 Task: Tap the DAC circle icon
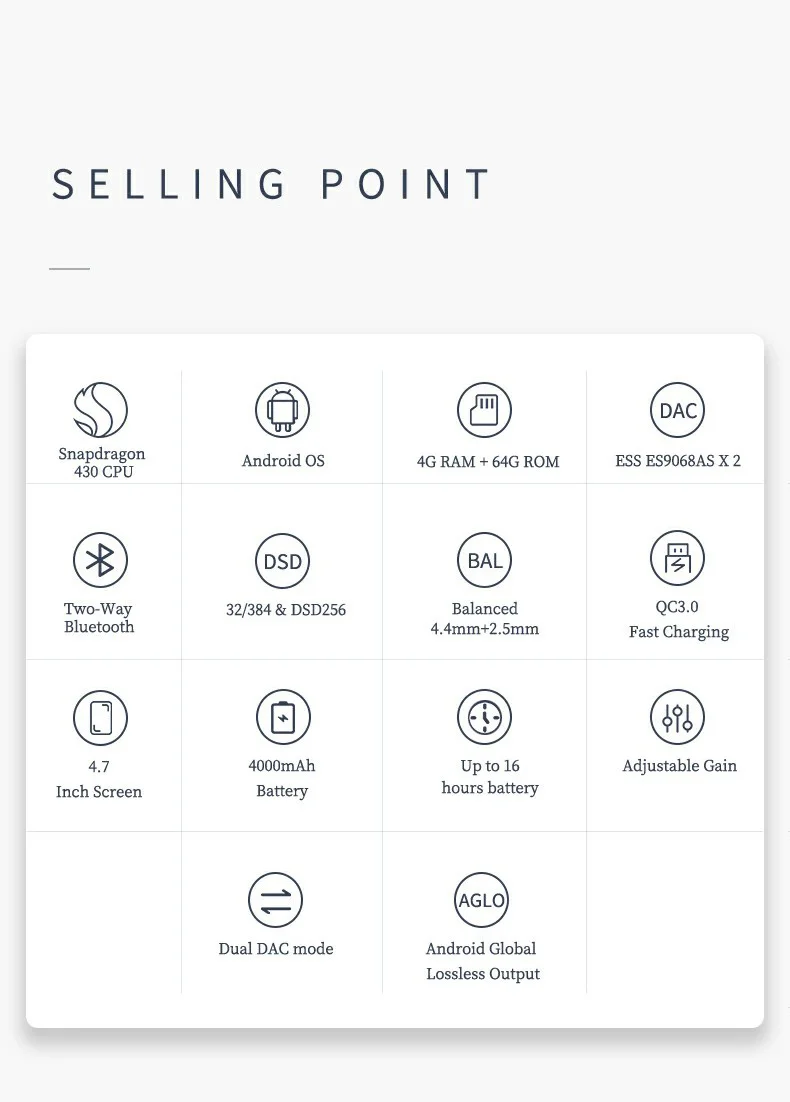[x=678, y=410]
